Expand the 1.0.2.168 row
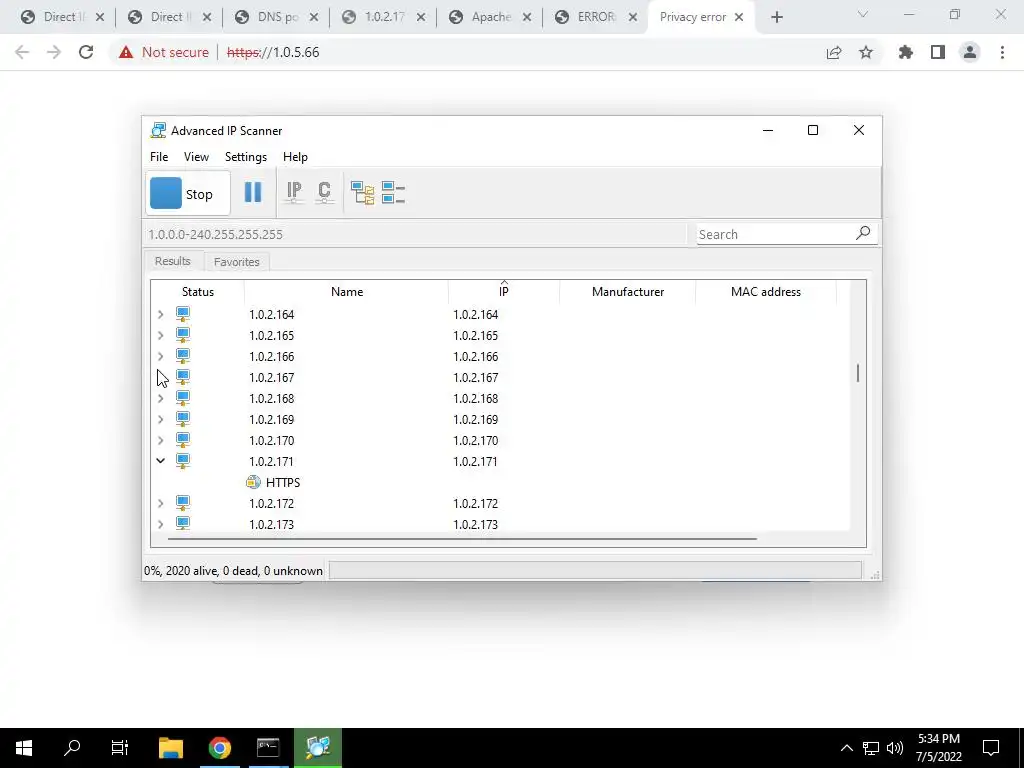Screen dimensions: 1024x768 (161, 398)
